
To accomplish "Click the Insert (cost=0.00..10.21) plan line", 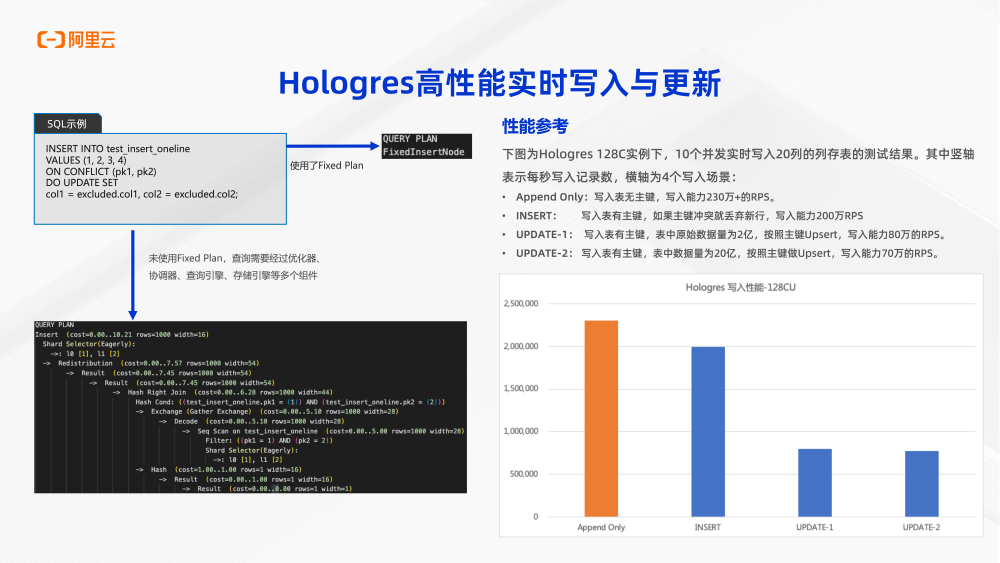I will click(122, 334).
